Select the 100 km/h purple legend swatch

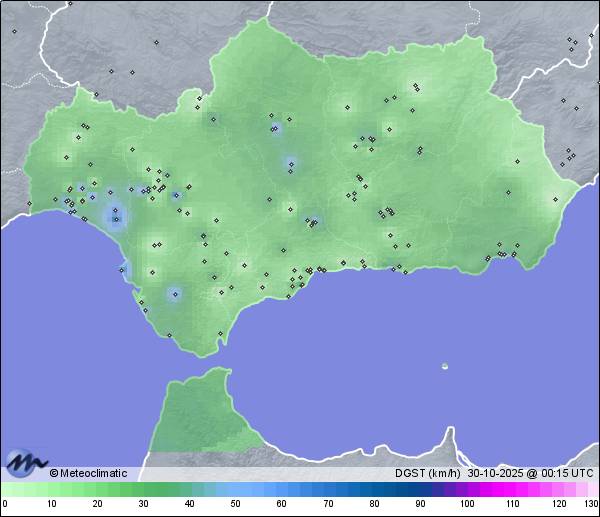click(466, 489)
